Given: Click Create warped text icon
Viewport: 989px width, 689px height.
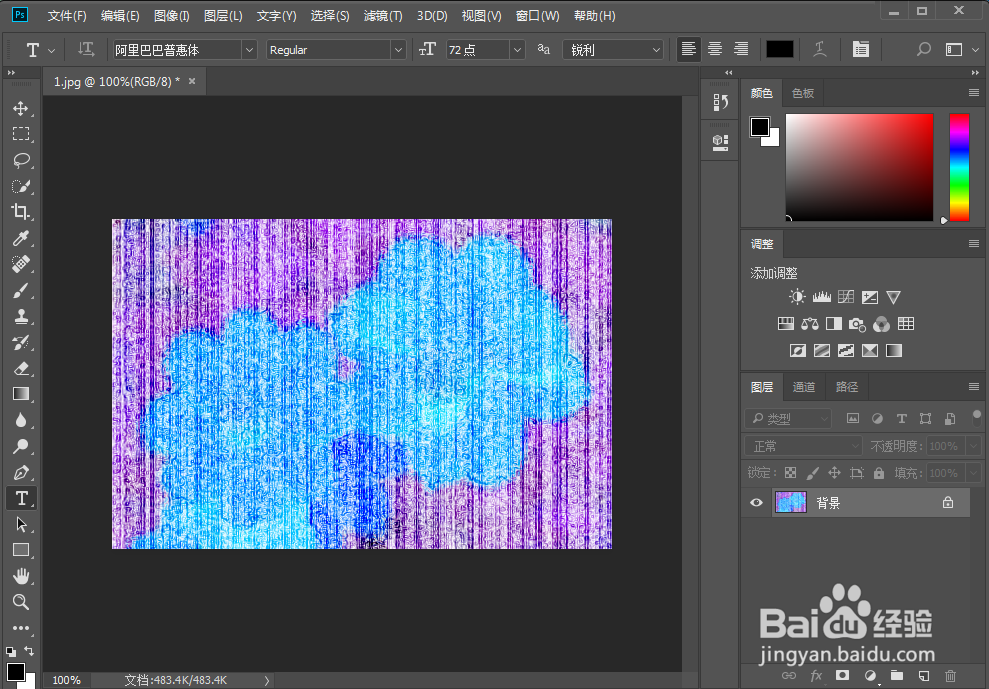Looking at the screenshot, I should (x=819, y=50).
